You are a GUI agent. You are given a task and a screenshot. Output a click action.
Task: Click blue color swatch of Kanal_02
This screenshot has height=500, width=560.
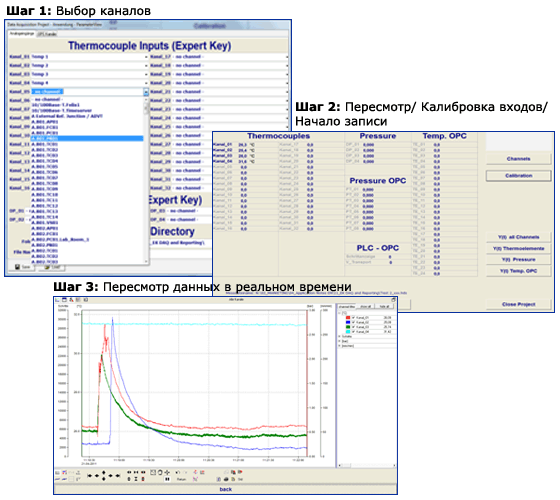coord(348,322)
